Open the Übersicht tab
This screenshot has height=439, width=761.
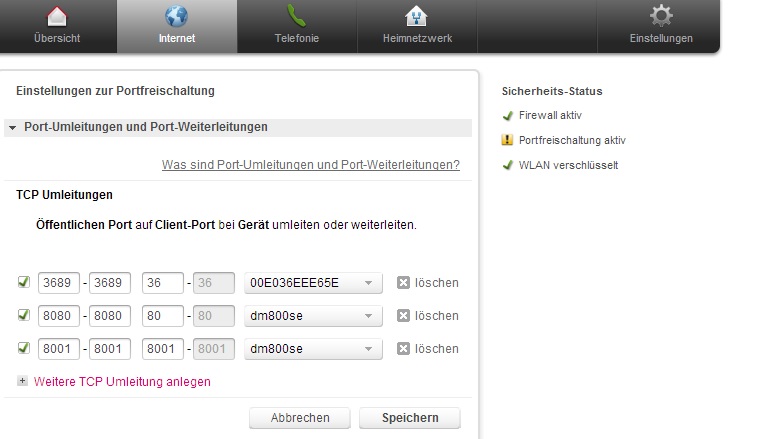(x=57, y=26)
